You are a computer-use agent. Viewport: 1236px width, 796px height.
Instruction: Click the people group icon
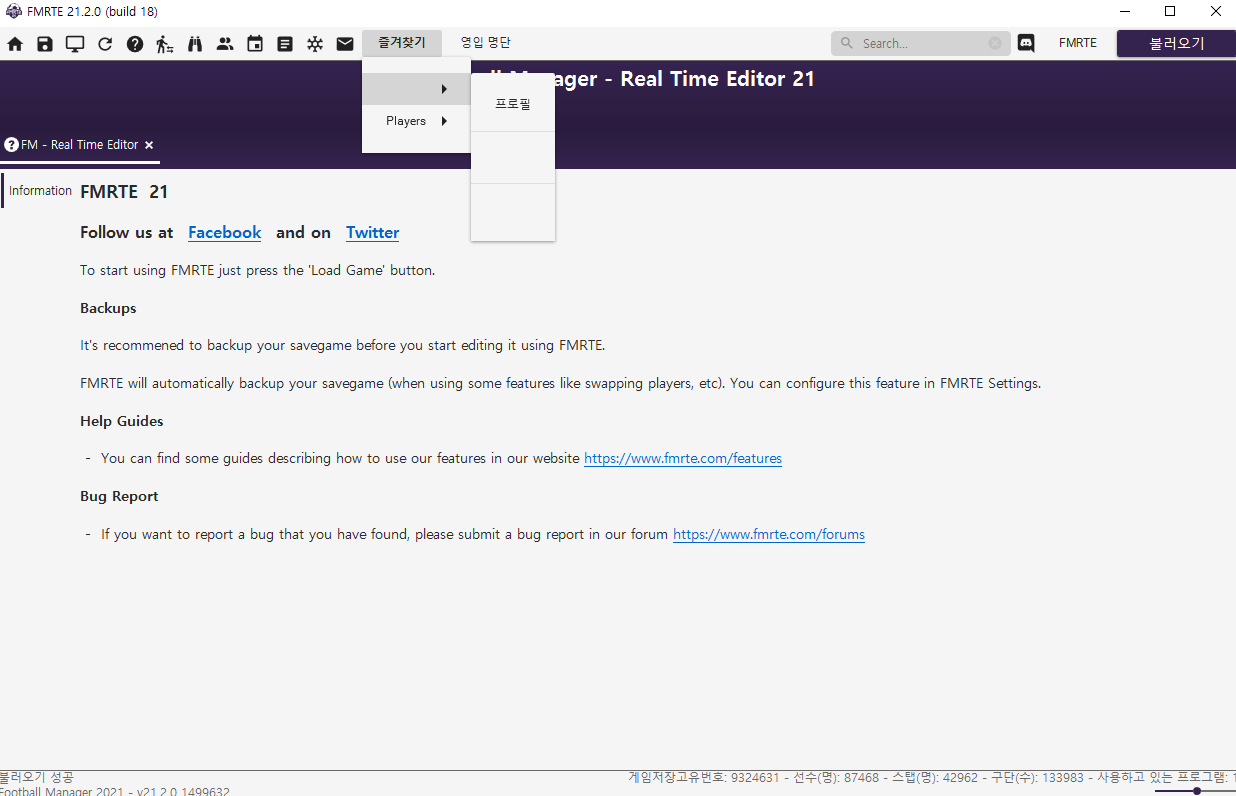[225, 44]
